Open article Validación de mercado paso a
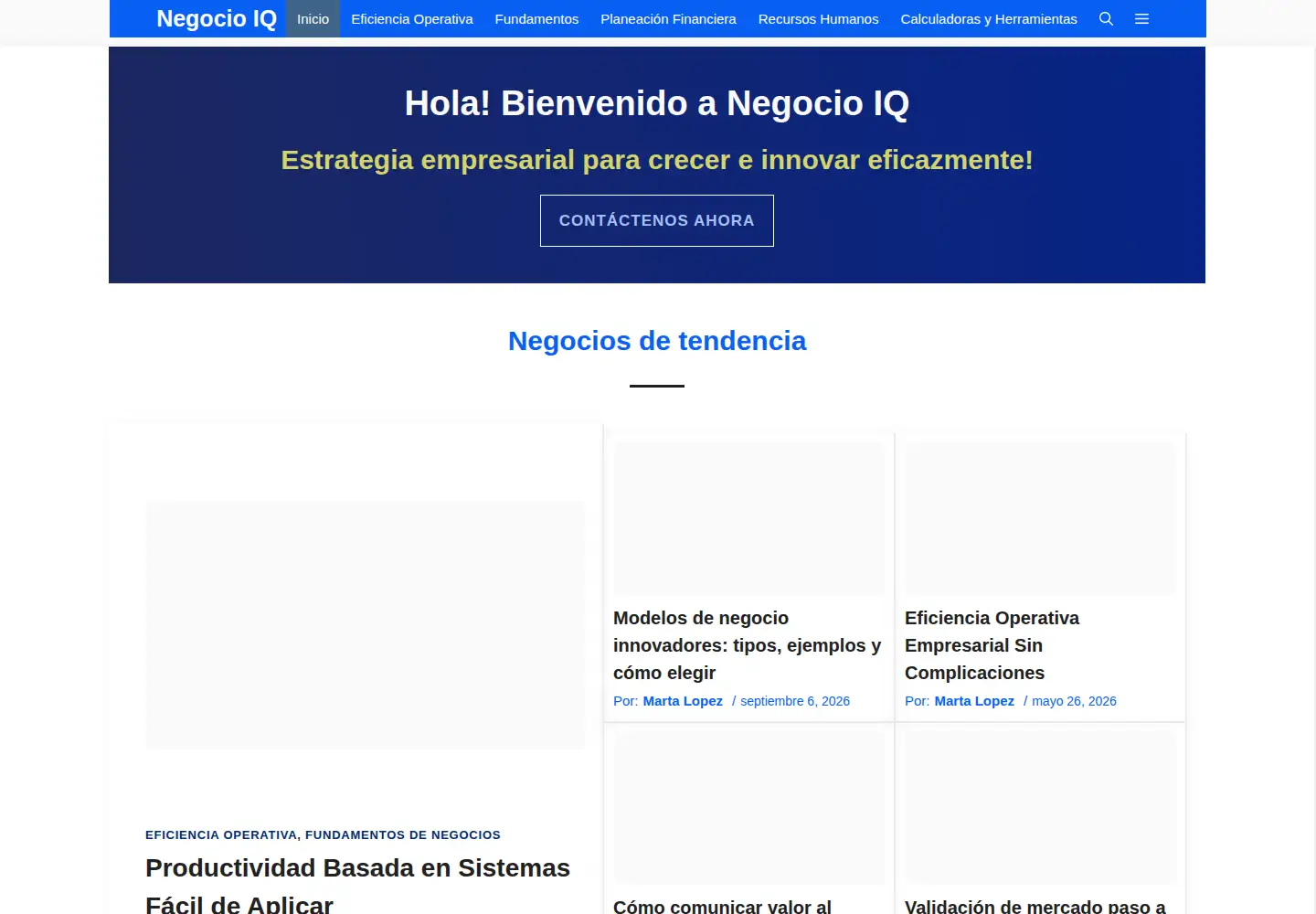The width and height of the screenshot is (1316, 914). click(x=1035, y=906)
